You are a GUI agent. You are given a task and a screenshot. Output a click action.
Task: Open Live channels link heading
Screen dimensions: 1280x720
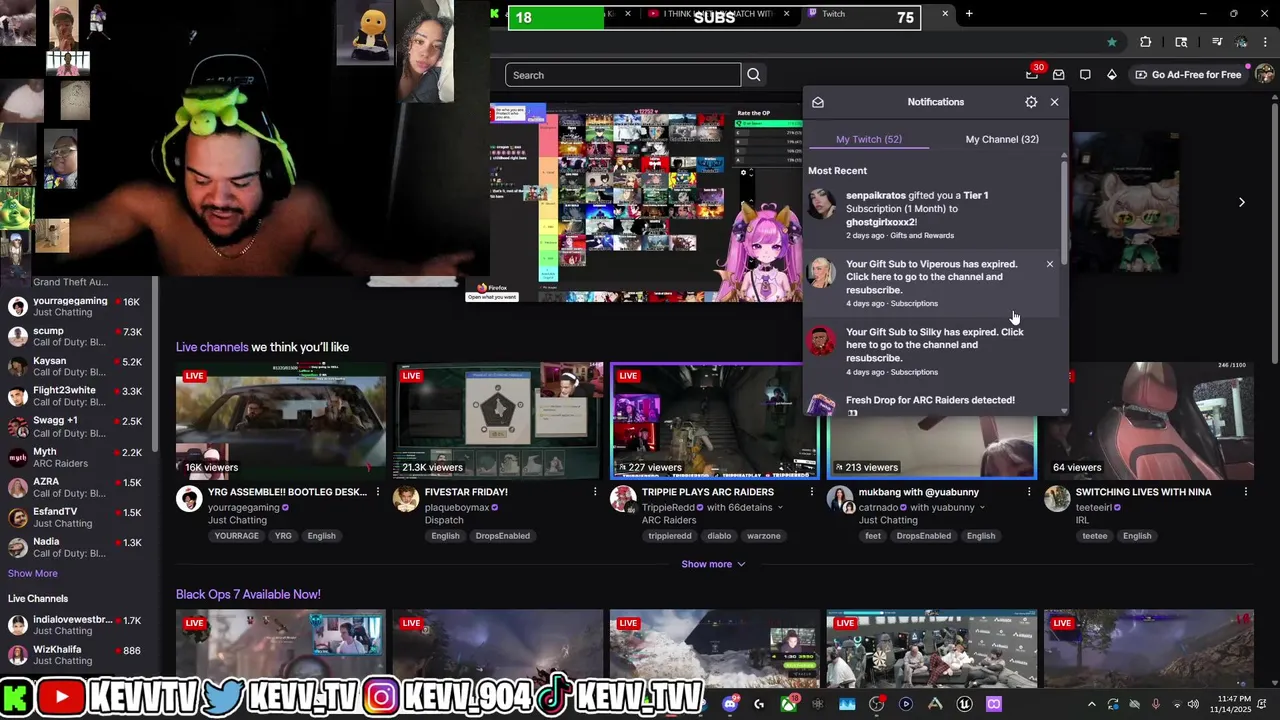coord(212,347)
